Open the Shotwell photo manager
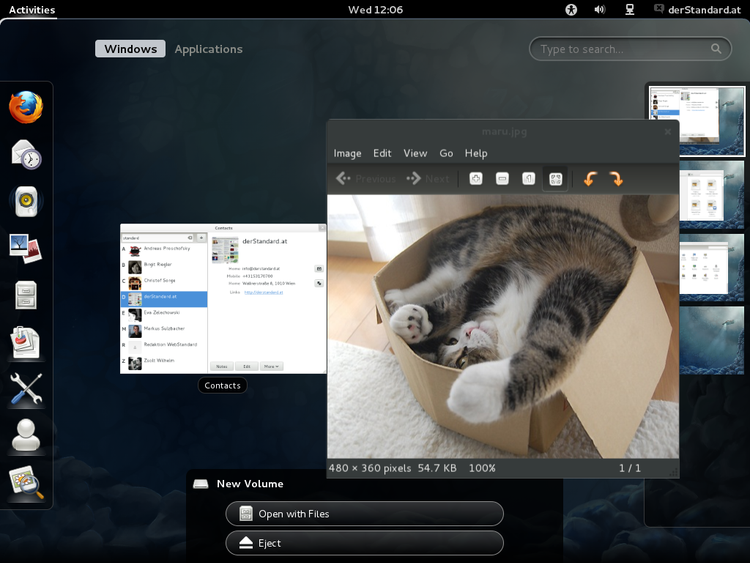The height and width of the screenshot is (563, 750). click(x=26, y=246)
